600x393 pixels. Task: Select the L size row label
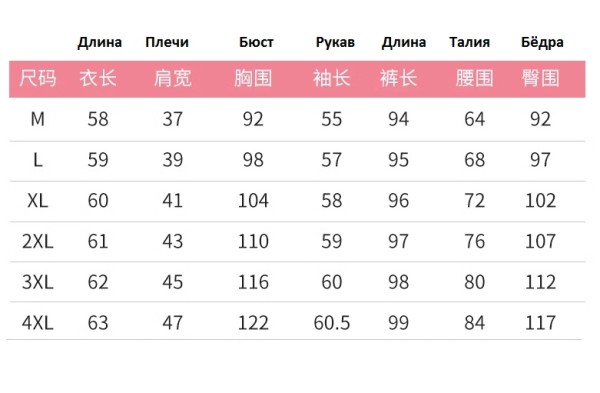38,160
